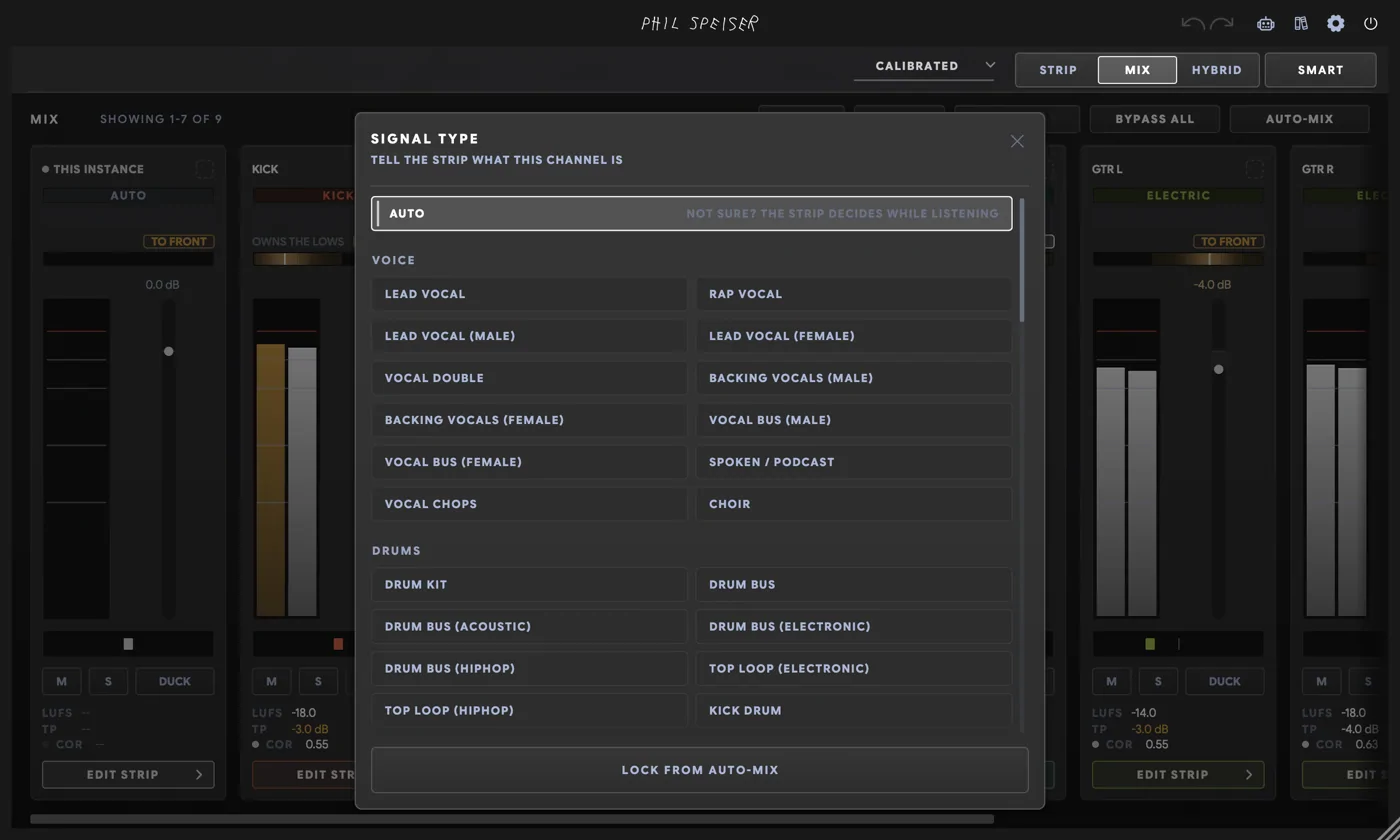
Task: Choose Vocal Chops signal type
Action: pos(529,504)
